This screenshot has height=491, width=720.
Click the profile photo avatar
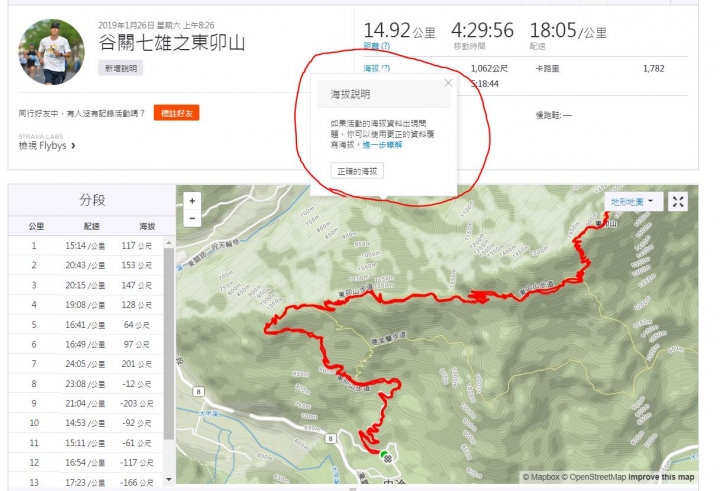click(x=51, y=51)
